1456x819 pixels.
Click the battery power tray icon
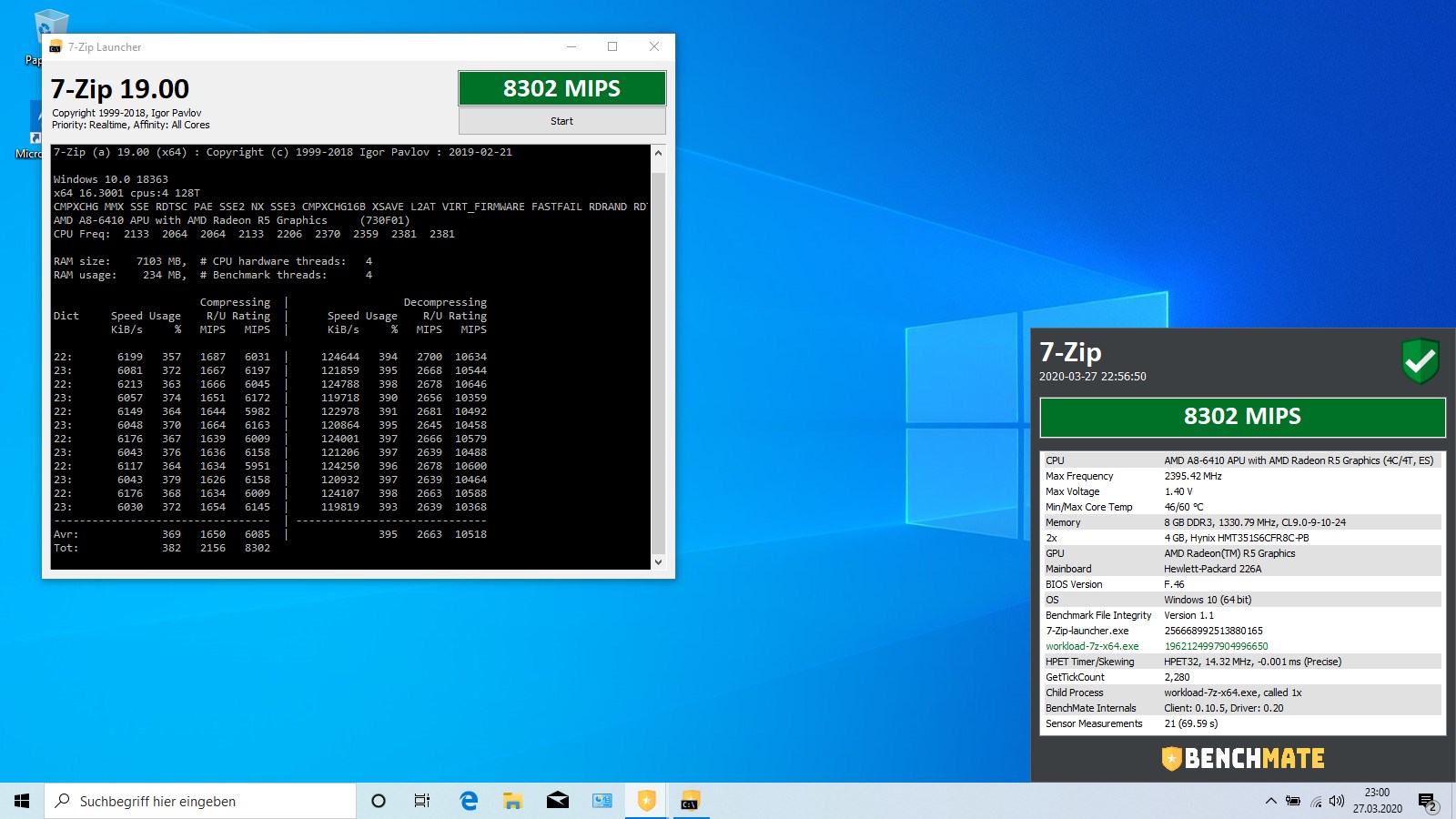click(x=1293, y=801)
